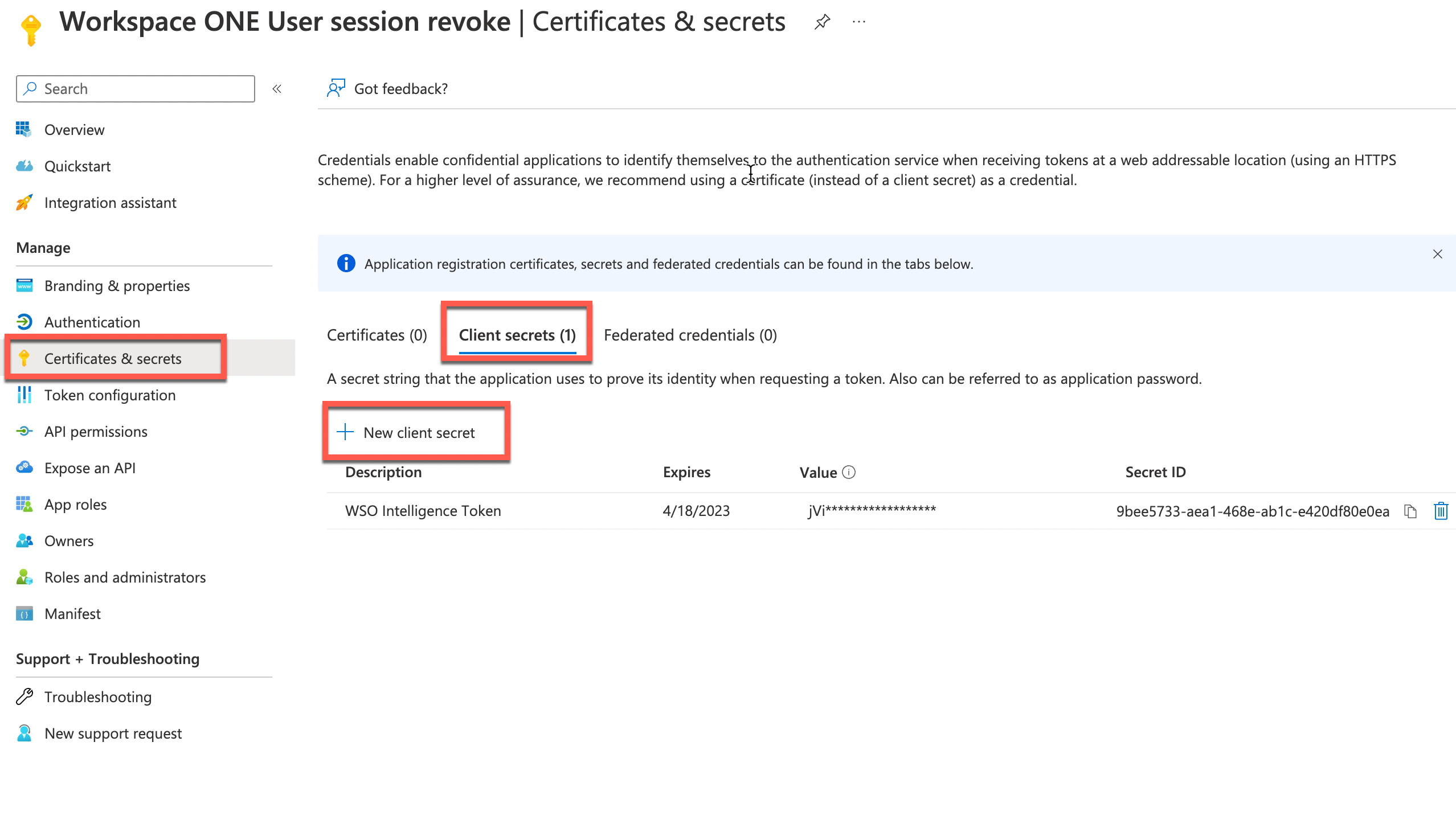Open Expose an API section
Viewport: 1456px width, 828px height.
pyautogui.click(x=89, y=468)
